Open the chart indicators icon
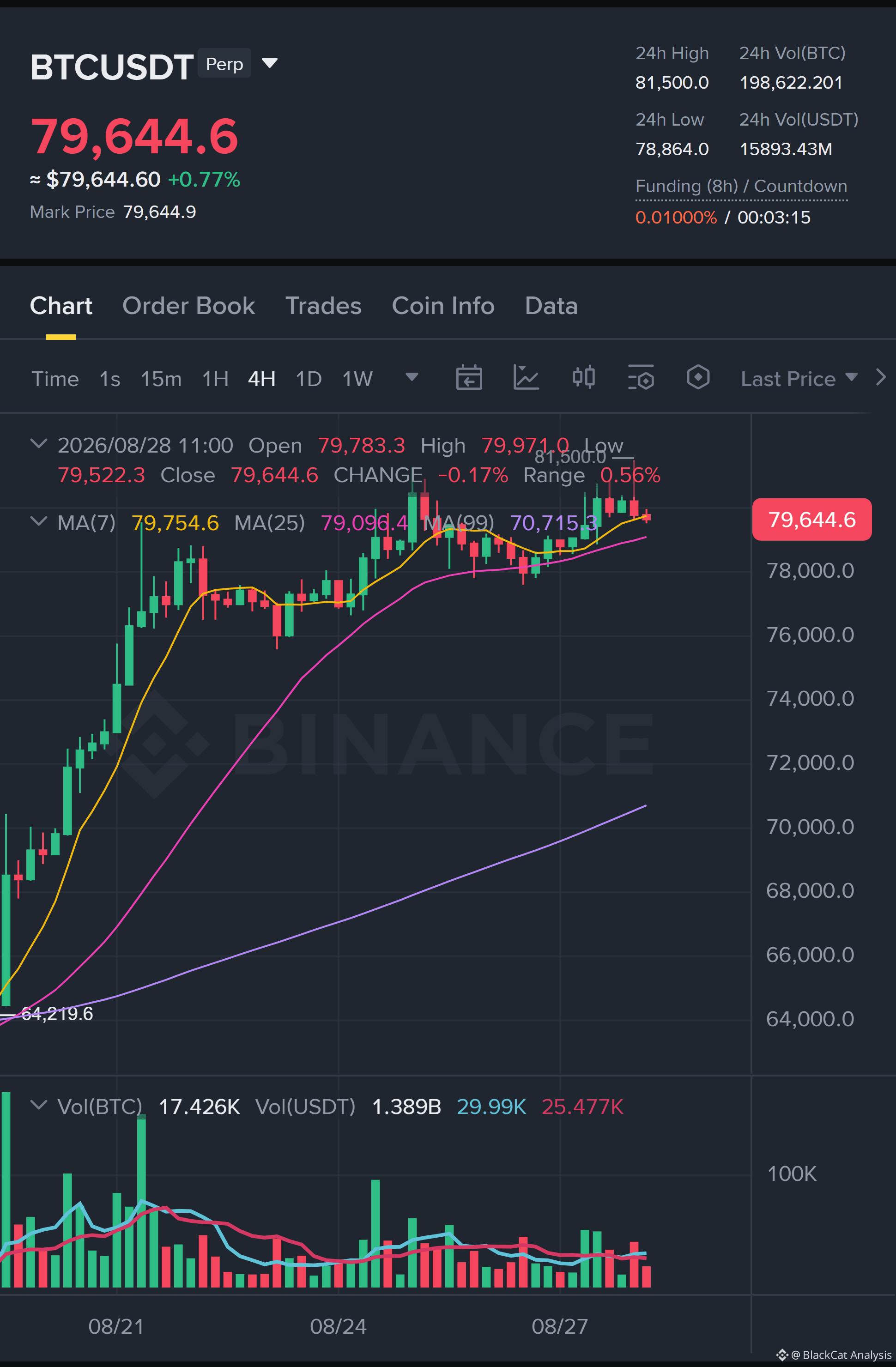The height and width of the screenshot is (1367, 896). click(526, 378)
